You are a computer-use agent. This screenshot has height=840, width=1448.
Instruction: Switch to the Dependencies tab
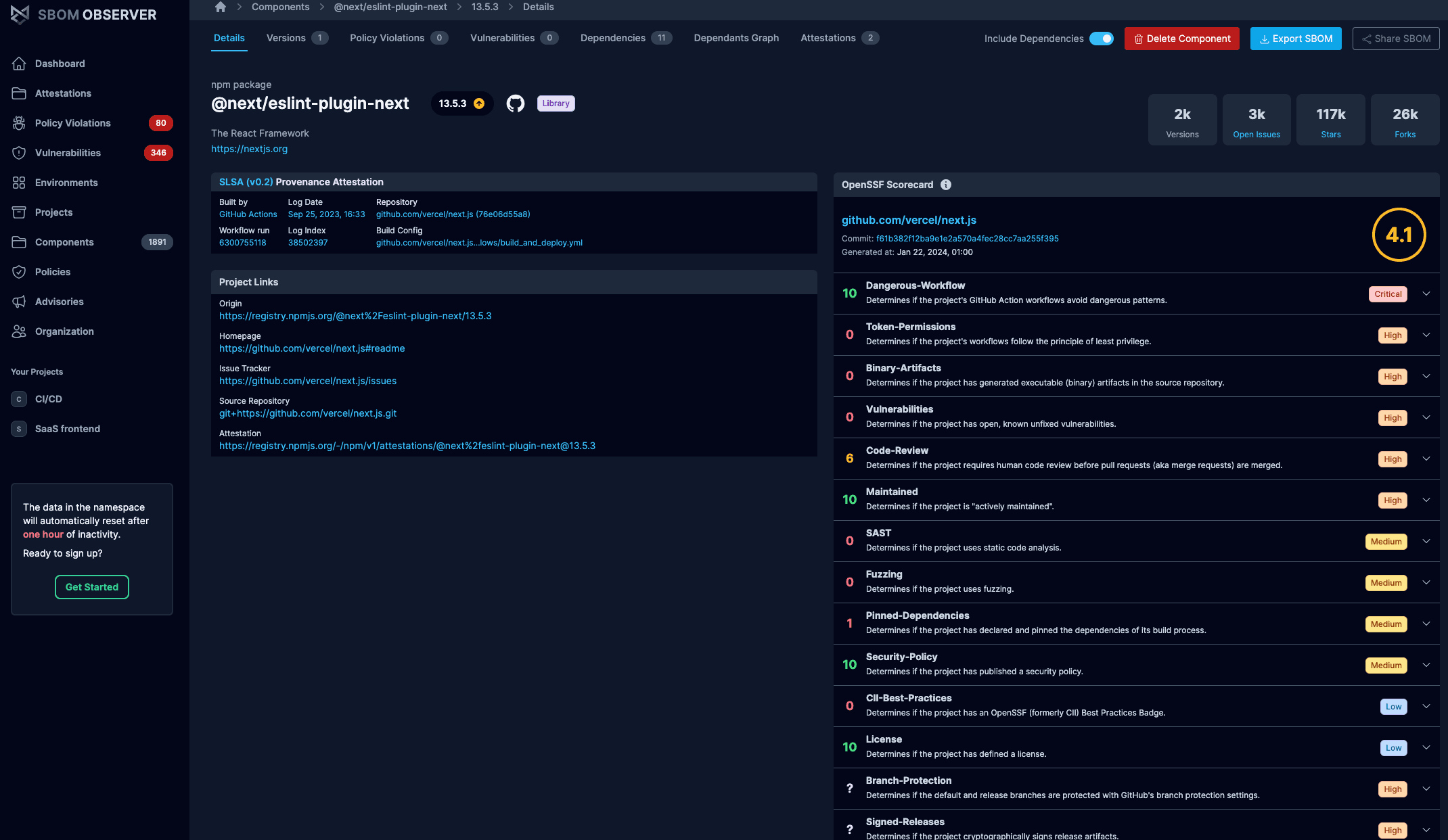pyautogui.click(x=612, y=38)
